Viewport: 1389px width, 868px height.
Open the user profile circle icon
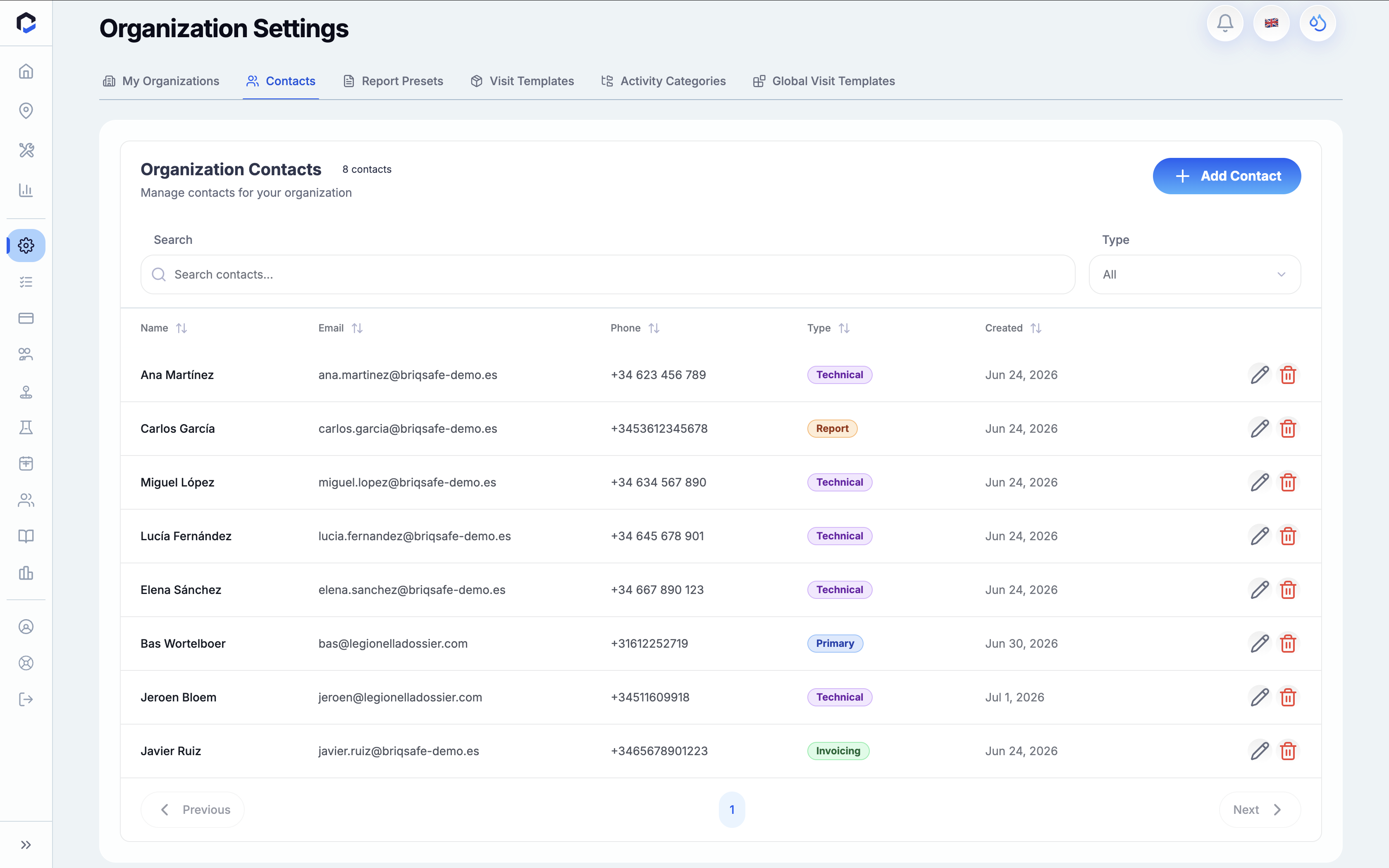(26, 627)
